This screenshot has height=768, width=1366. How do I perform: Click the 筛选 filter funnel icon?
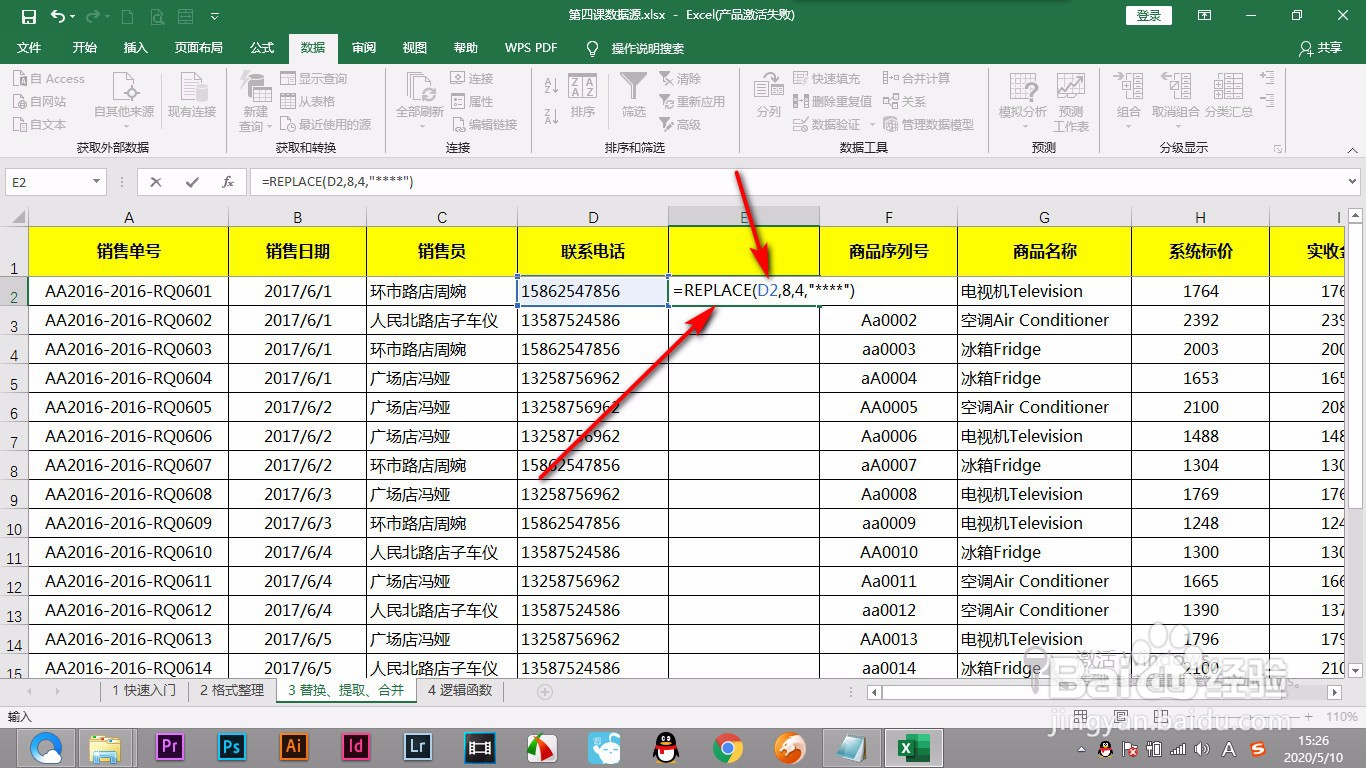click(633, 87)
